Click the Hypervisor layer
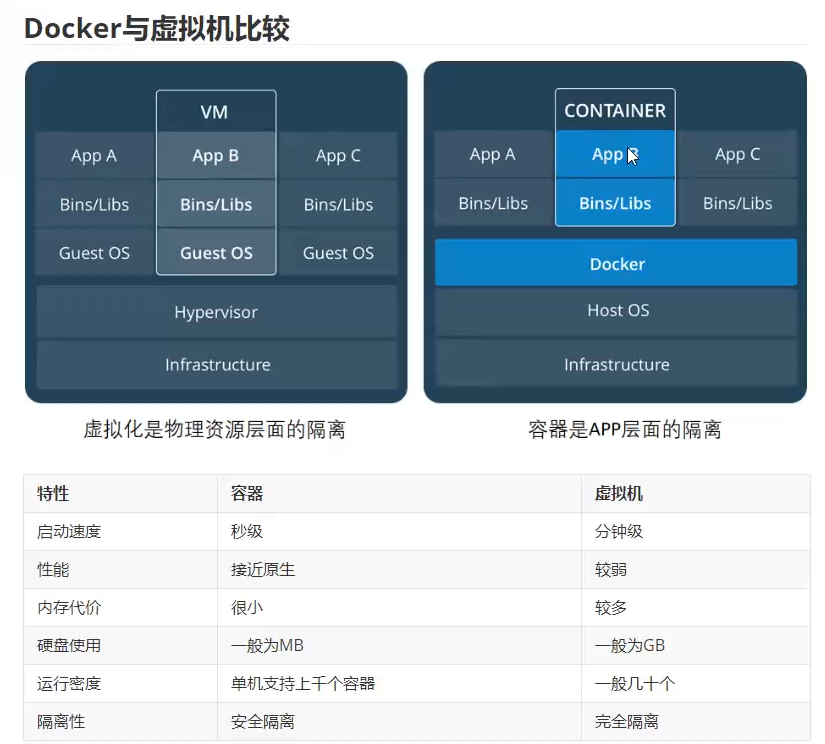The image size is (825, 744). point(217,312)
